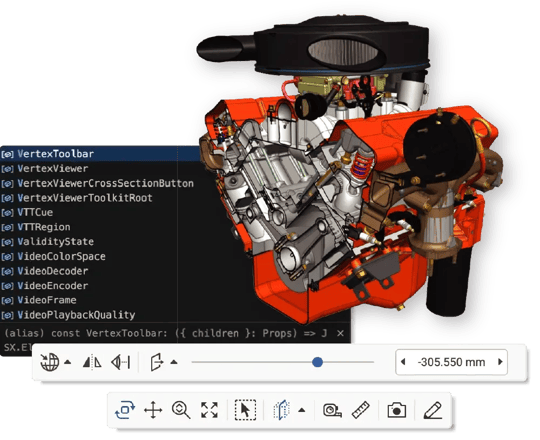540x440 pixels.
Task: Activate the pan tool
Action: [153, 410]
